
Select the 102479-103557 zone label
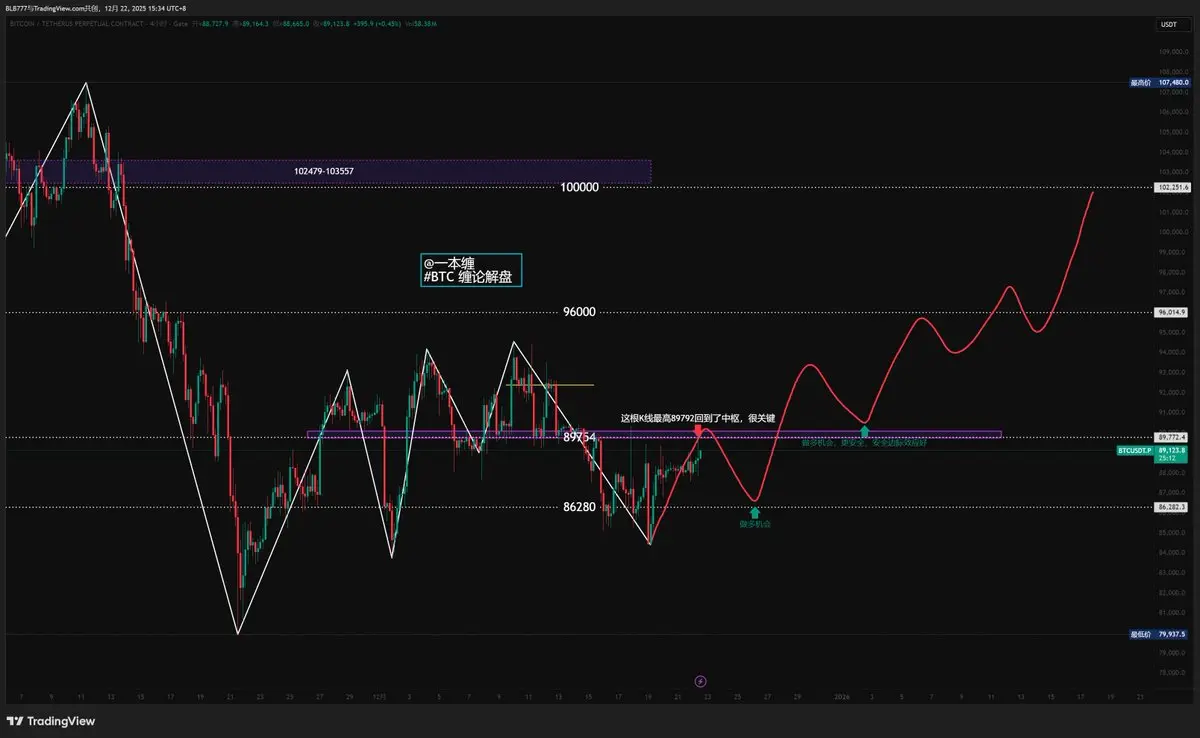[x=323, y=171]
